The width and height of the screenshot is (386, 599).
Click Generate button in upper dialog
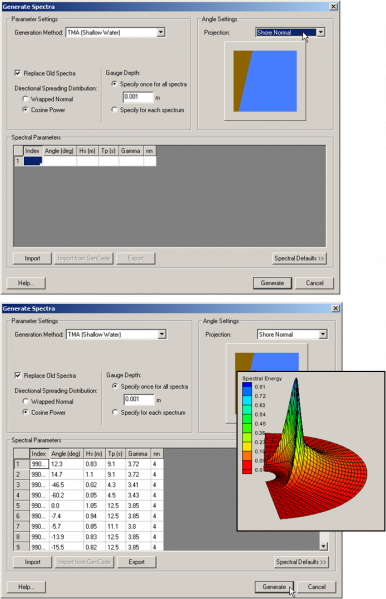[272, 283]
